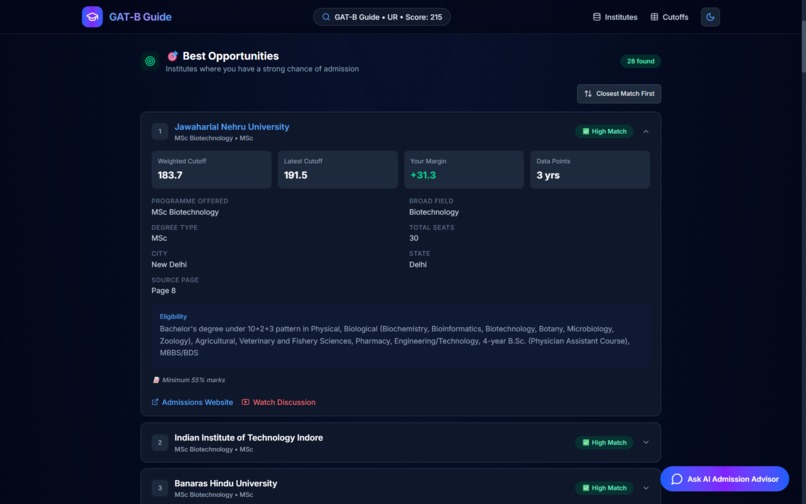Screen dimensions: 806x504
Task: Click Broad Field value Biotechnology
Action: coord(434,212)
